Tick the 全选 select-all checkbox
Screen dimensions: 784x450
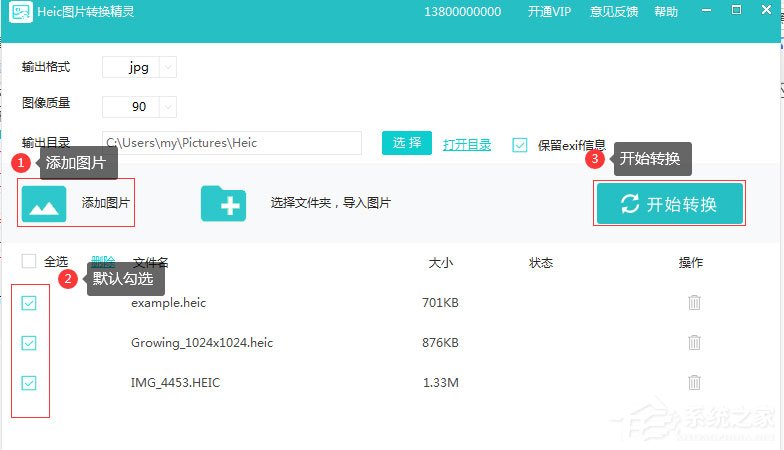[29, 262]
